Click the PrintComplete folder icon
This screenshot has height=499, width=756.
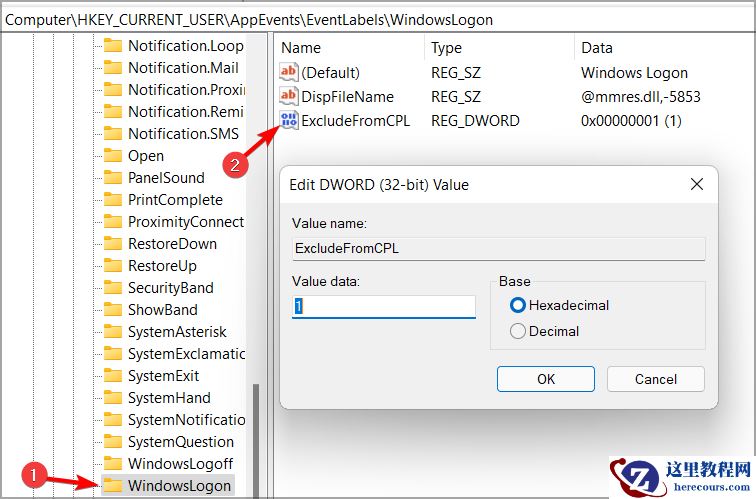113,200
